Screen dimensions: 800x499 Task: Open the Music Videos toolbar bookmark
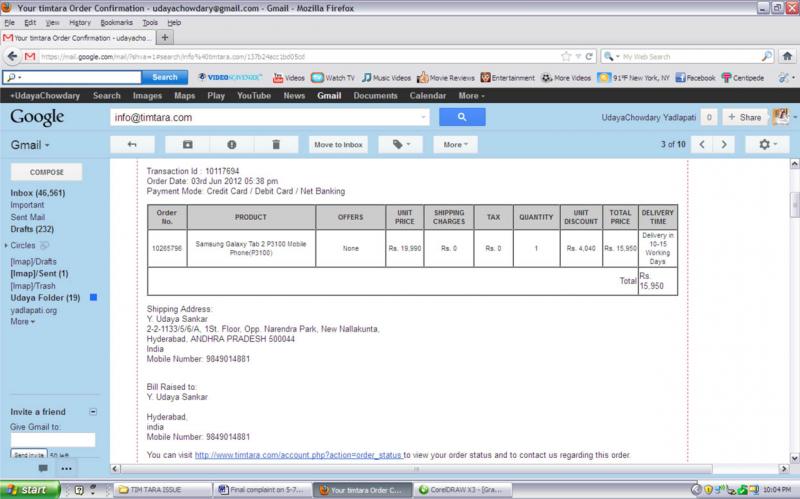coord(386,78)
